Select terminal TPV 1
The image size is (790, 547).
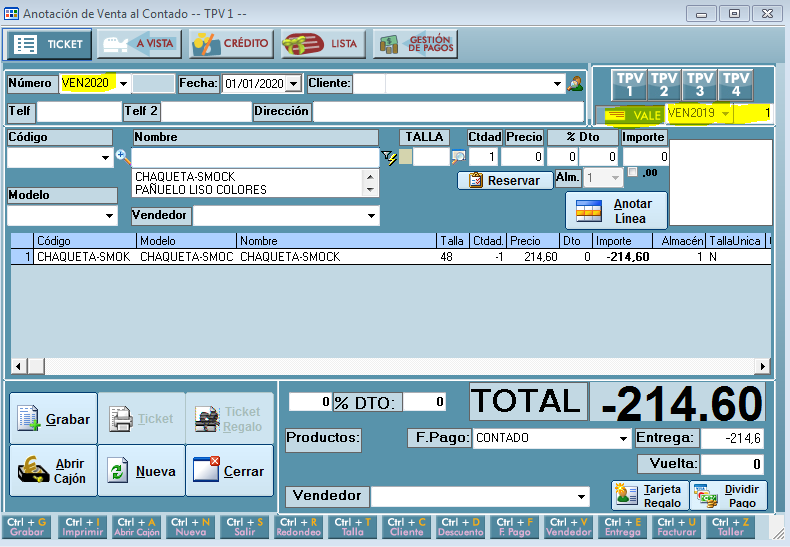[x=630, y=84]
